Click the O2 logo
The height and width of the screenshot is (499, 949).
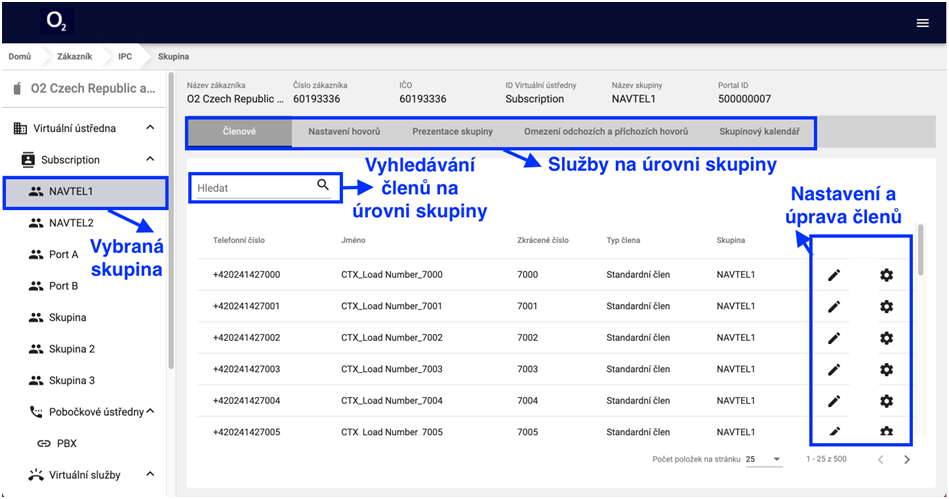pos(57,22)
